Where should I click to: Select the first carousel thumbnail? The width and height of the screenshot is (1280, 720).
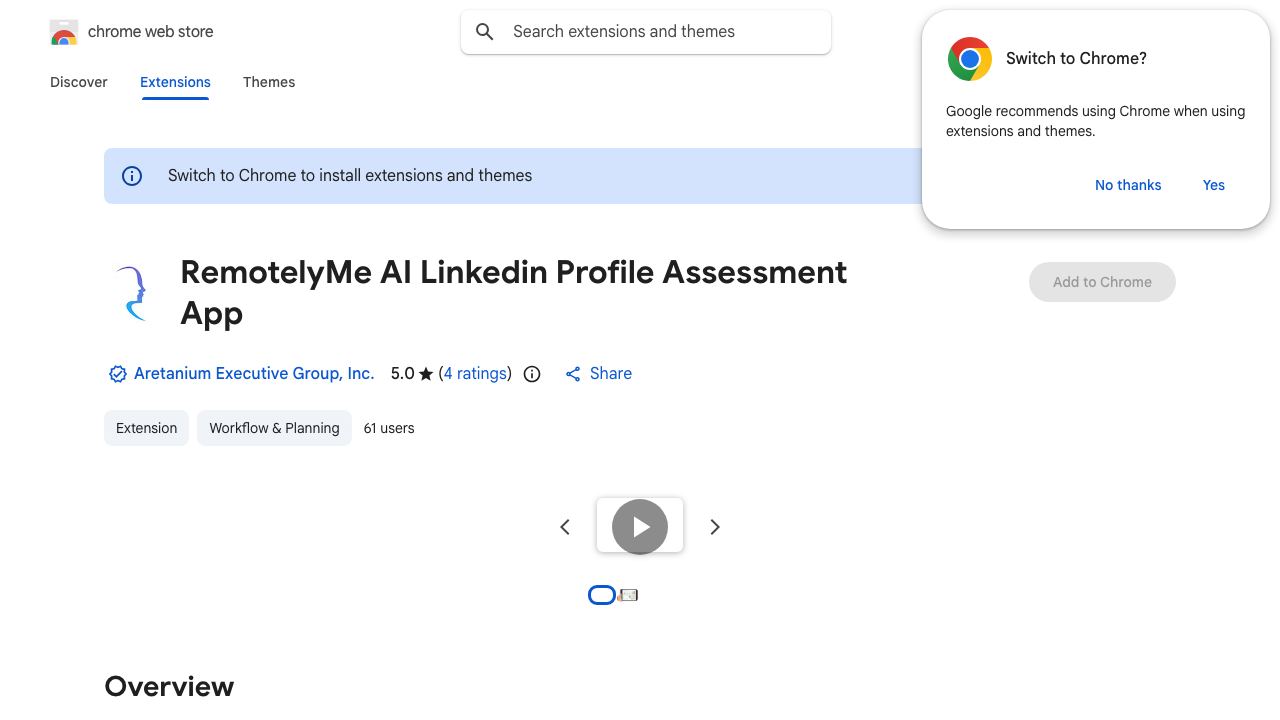point(602,595)
